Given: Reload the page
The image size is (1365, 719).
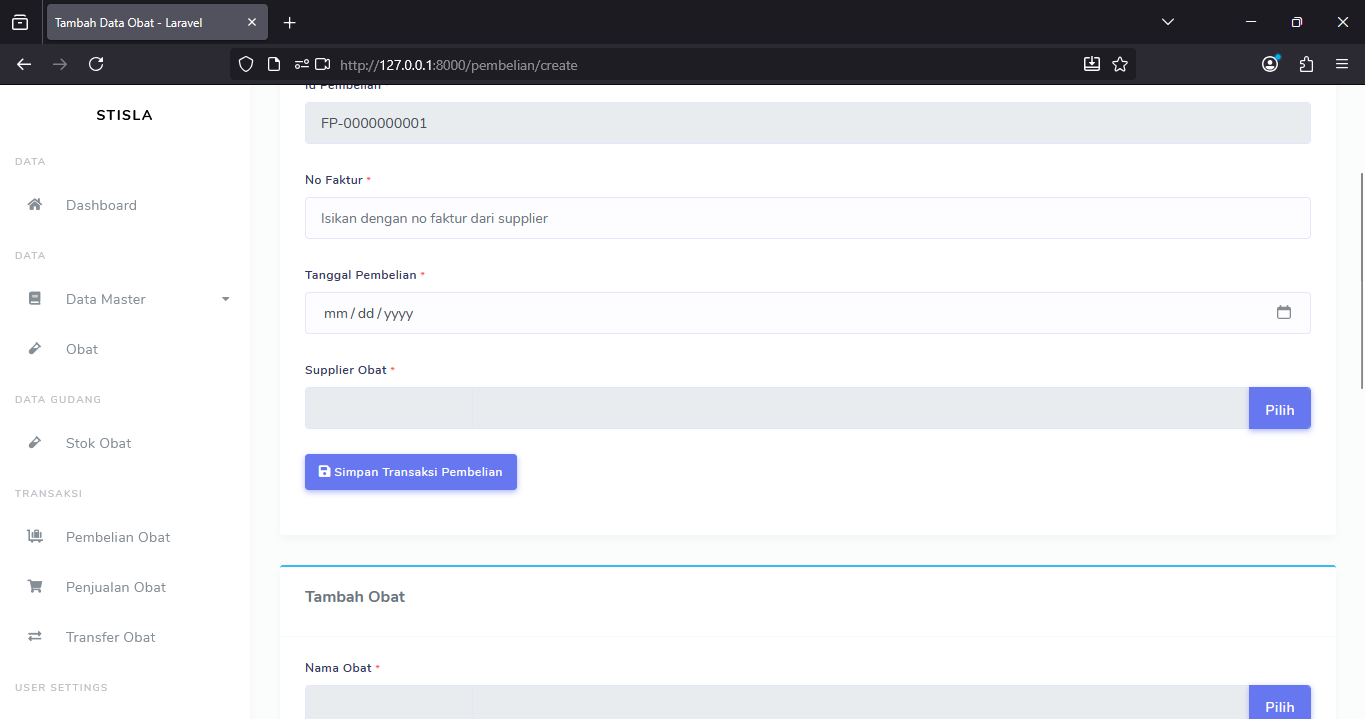Looking at the screenshot, I should coord(96,65).
